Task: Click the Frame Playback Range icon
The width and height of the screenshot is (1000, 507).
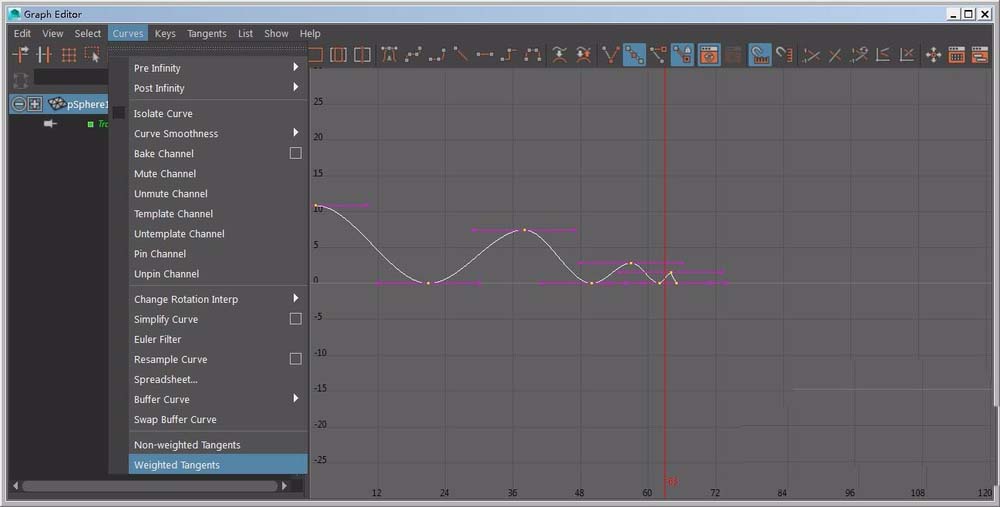Action: tap(339, 55)
